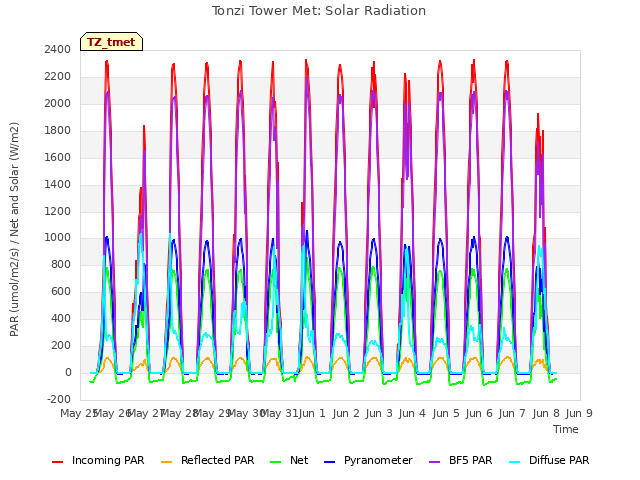Click the Jun 4 x-axis date label
The image size is (640, 480).
click(x=412, y=413)
